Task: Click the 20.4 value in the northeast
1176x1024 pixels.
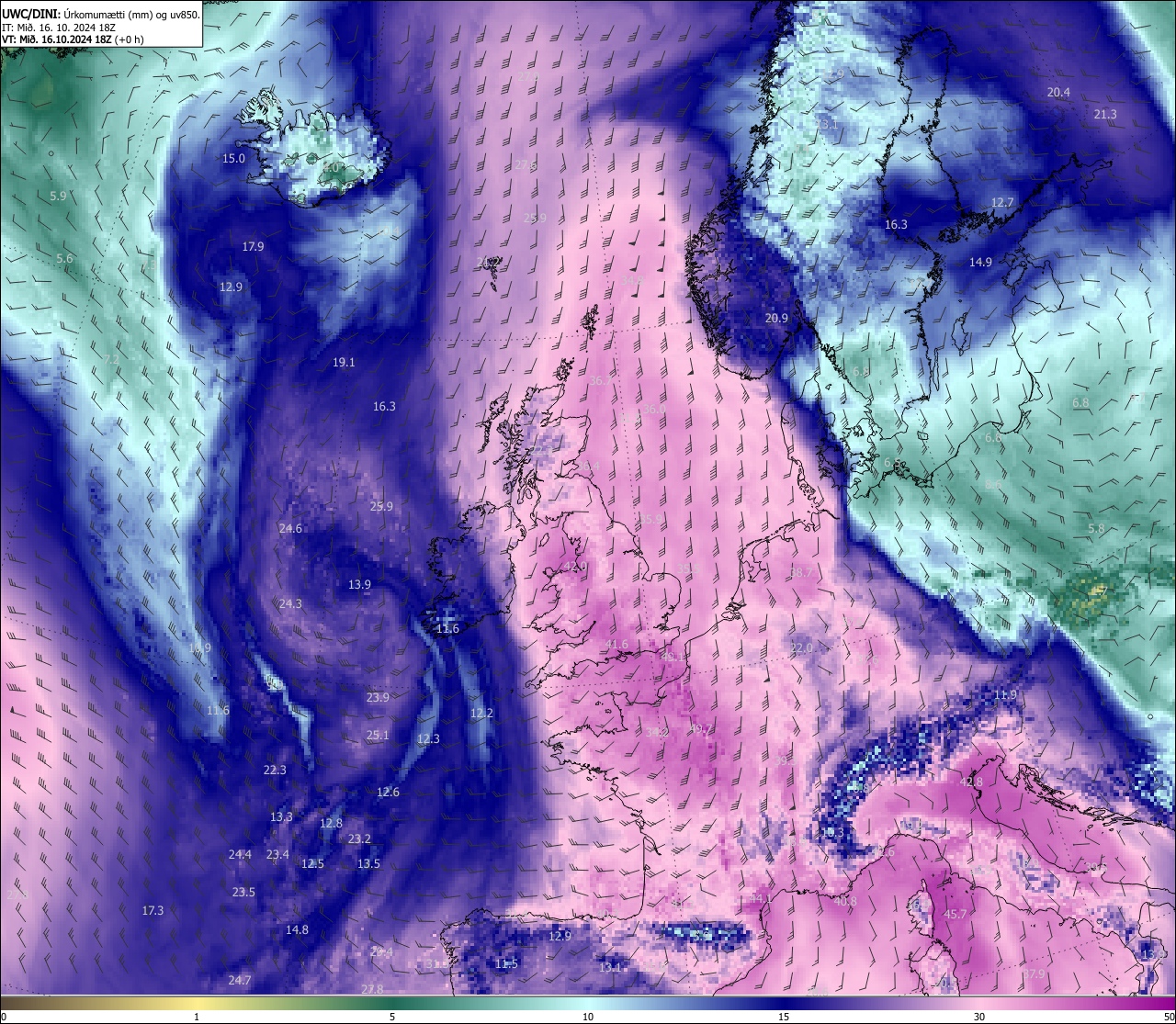Action: tap(1058, 92)
